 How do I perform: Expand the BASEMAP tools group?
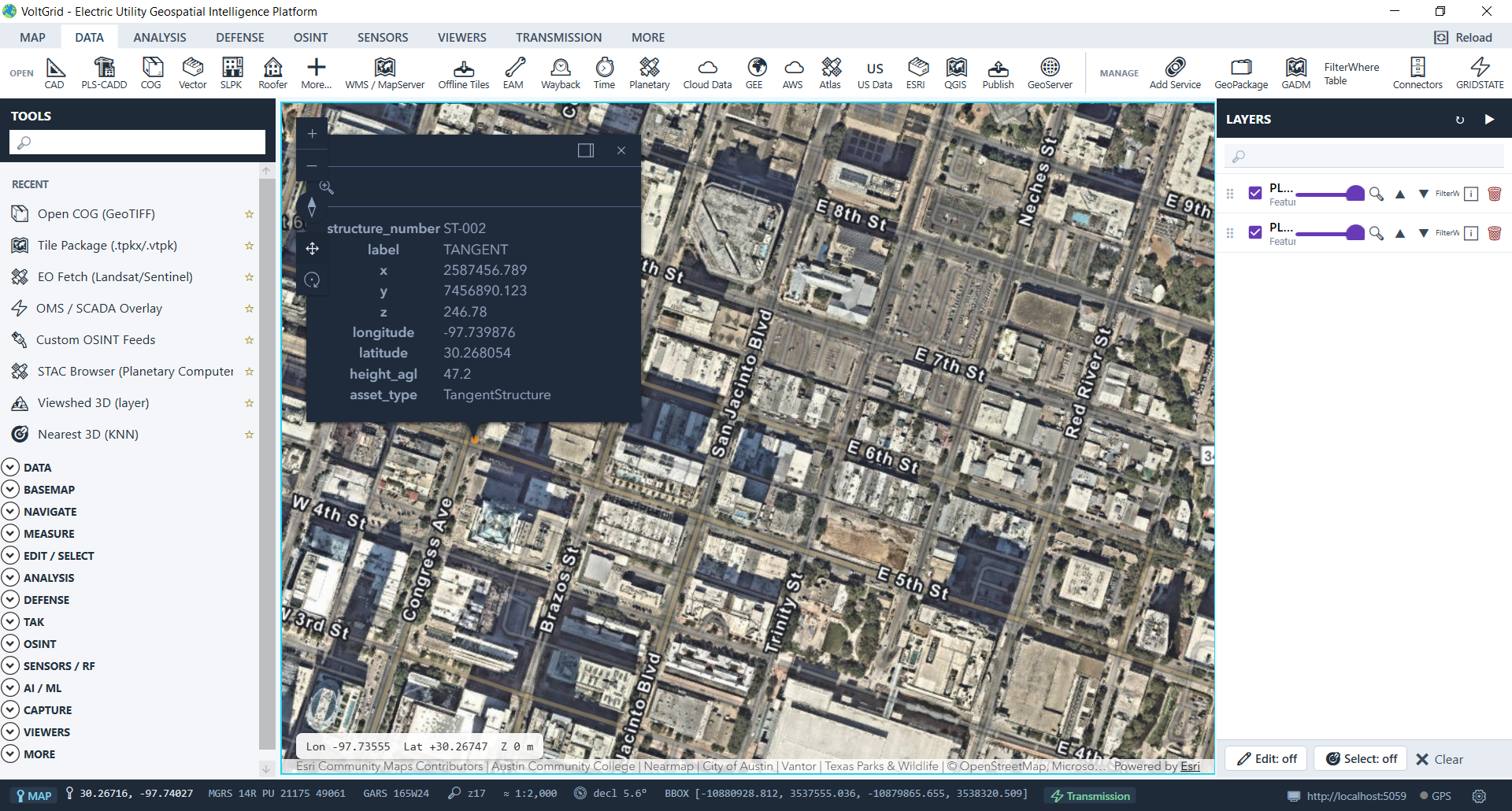[39, 489]
